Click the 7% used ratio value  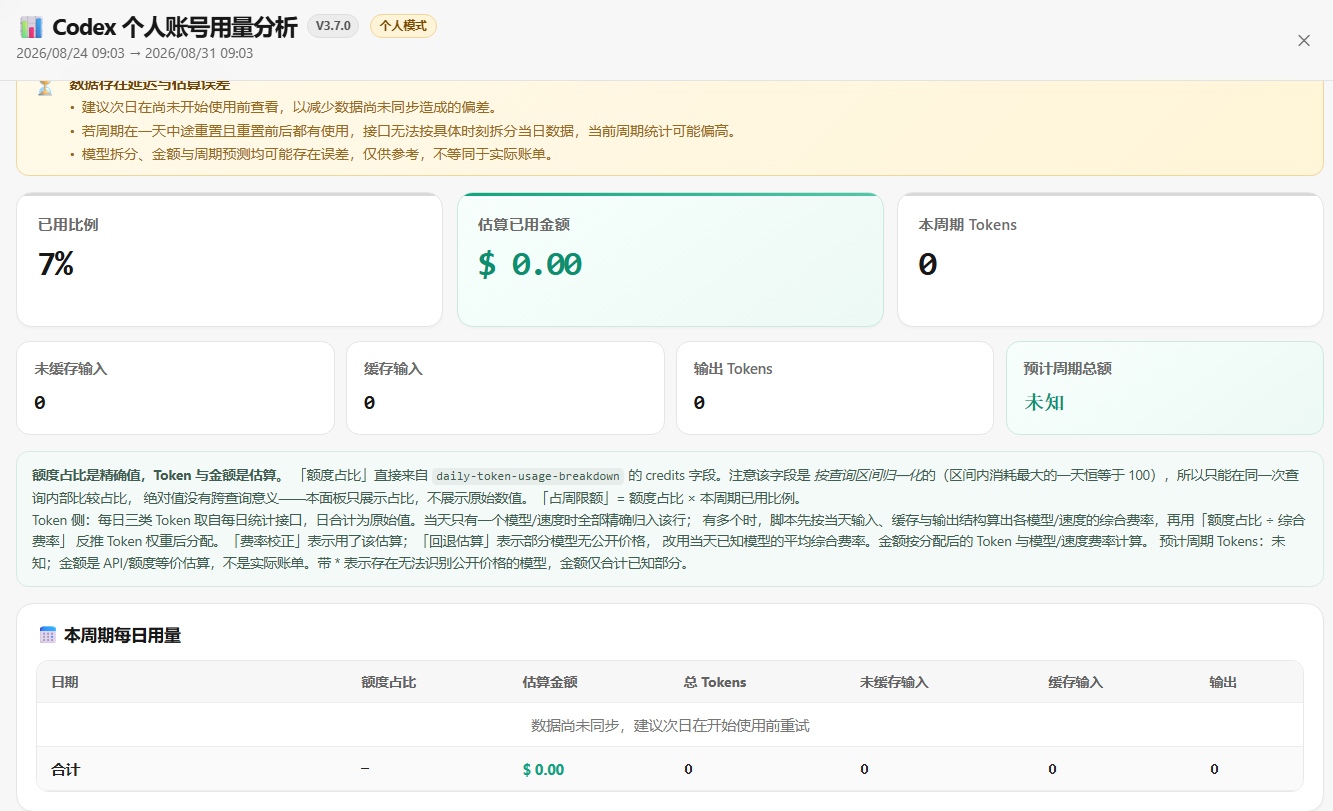click(x=56, y=264)
